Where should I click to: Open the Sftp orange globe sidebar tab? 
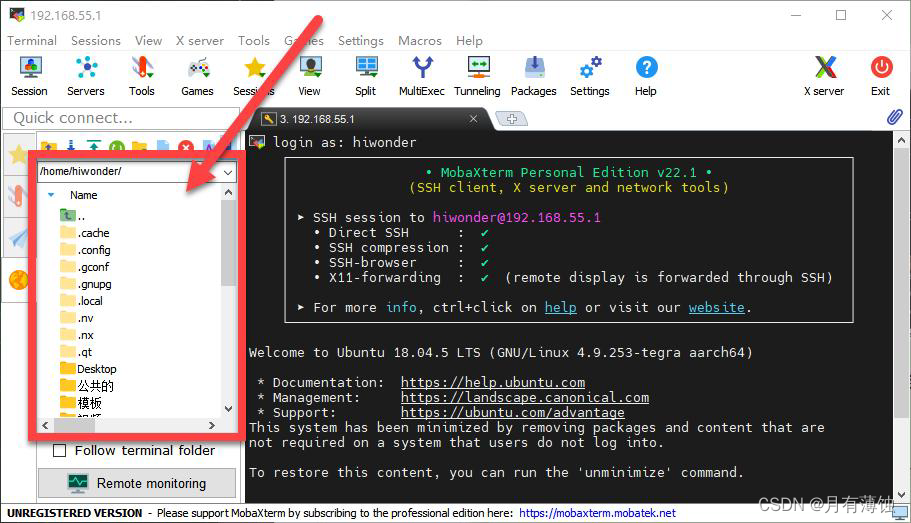coord(18,280)
